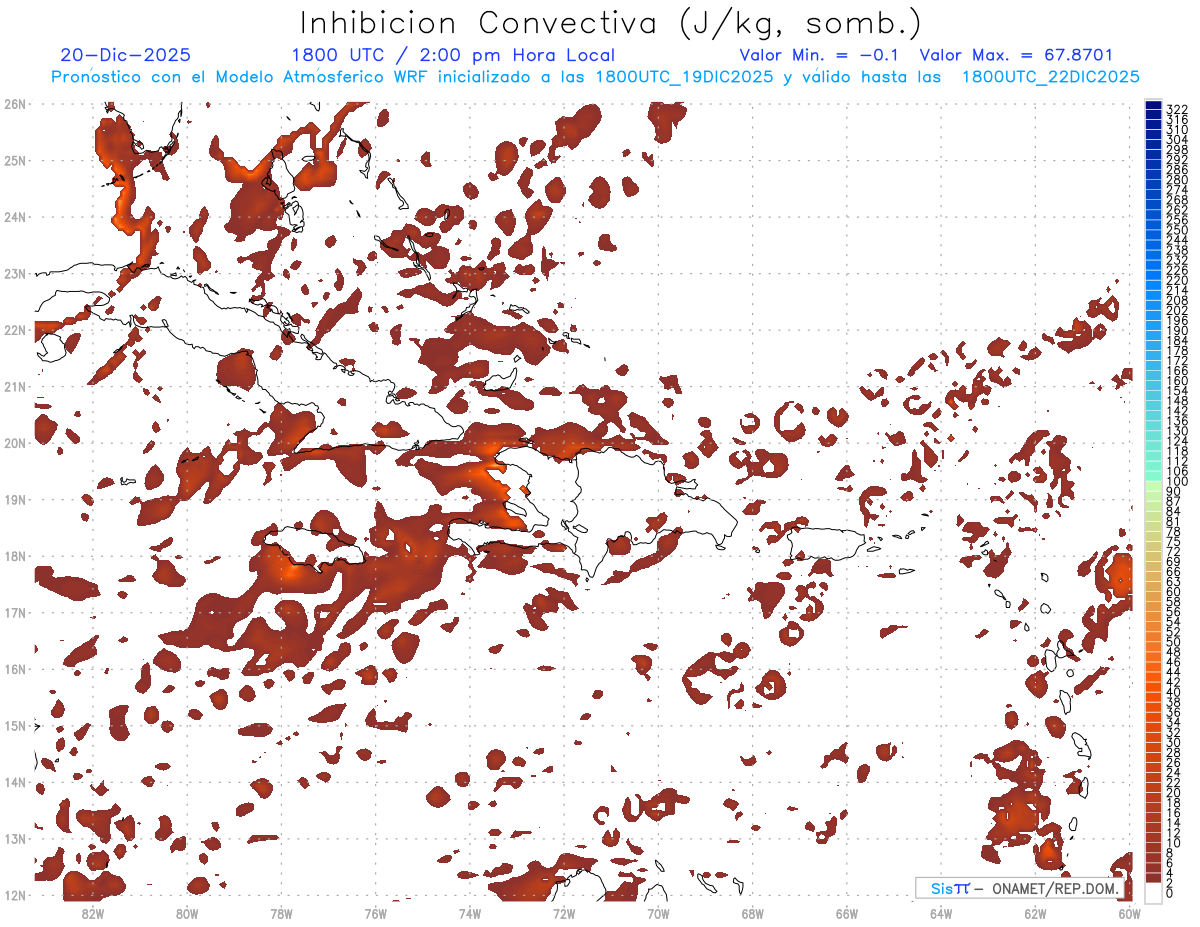
Task: Click the 17N latitude label
Action: click(x=15, y=612)
